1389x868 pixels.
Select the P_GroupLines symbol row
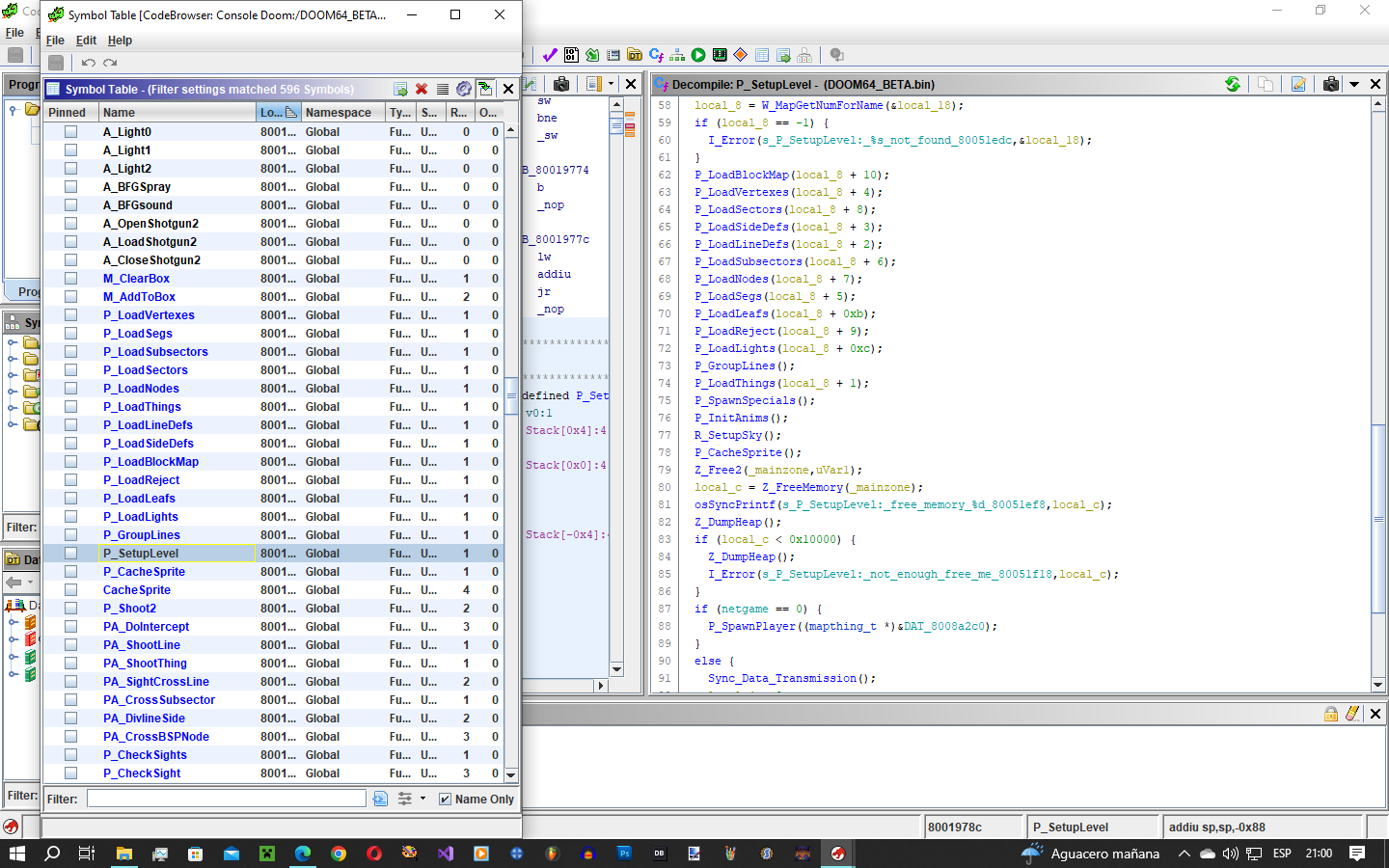273,535
